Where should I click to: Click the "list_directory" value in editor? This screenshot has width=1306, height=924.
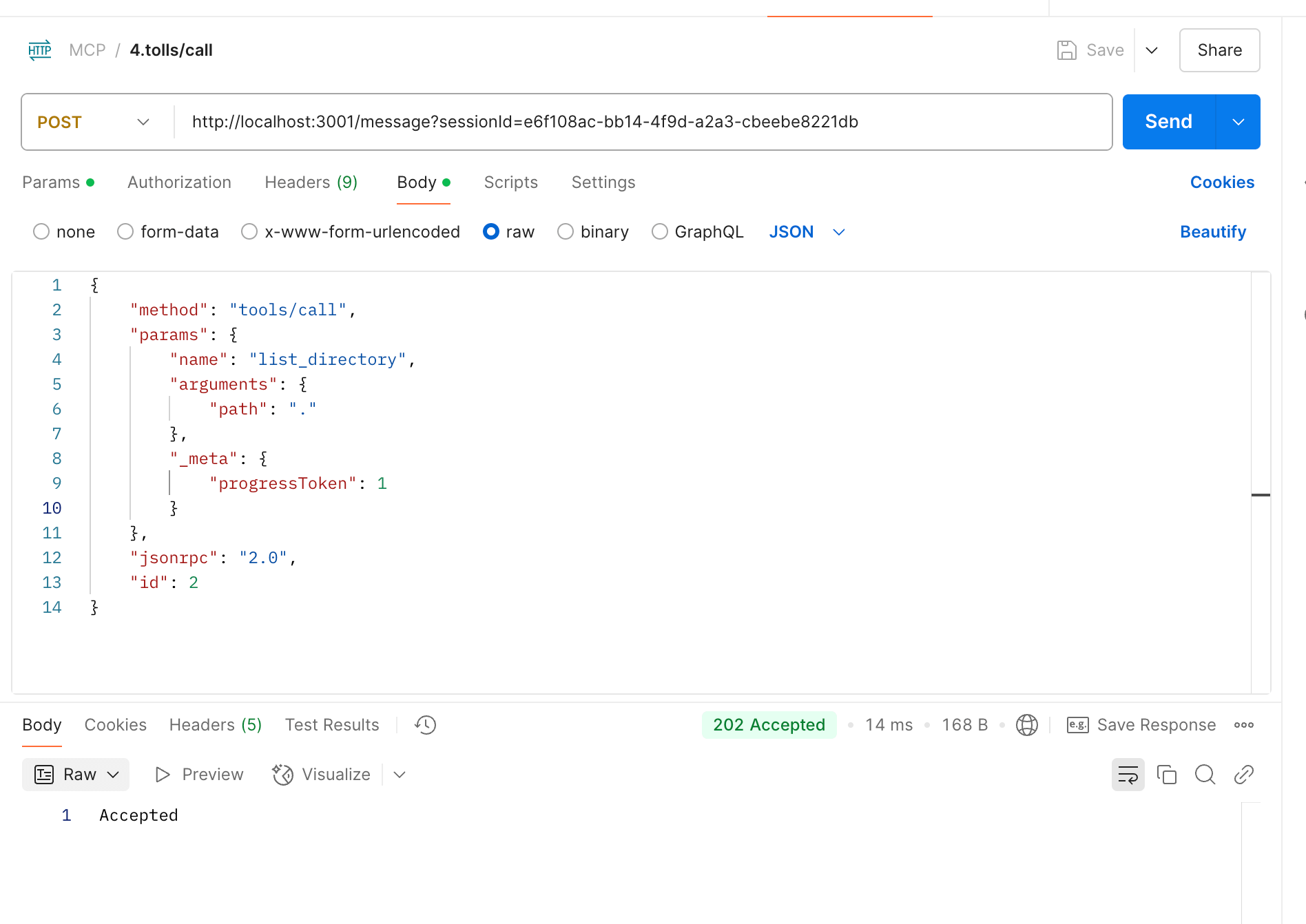coord(327,359)
